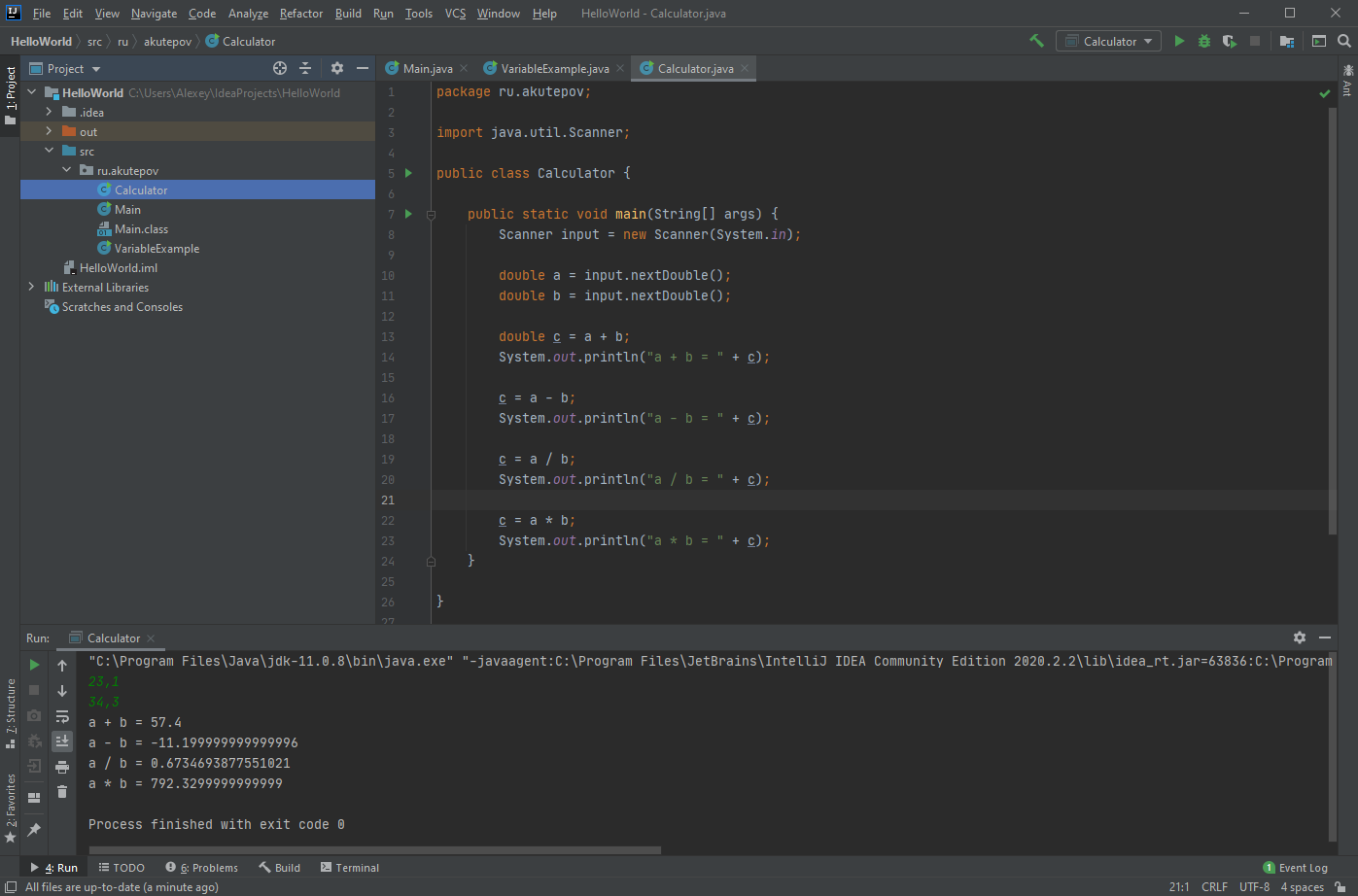The width and height of the screenshot is (1358, 896).
Task: Click the UTF-8 encoding in status bar
Action: pyautogui.click(x=1254, y=886)
